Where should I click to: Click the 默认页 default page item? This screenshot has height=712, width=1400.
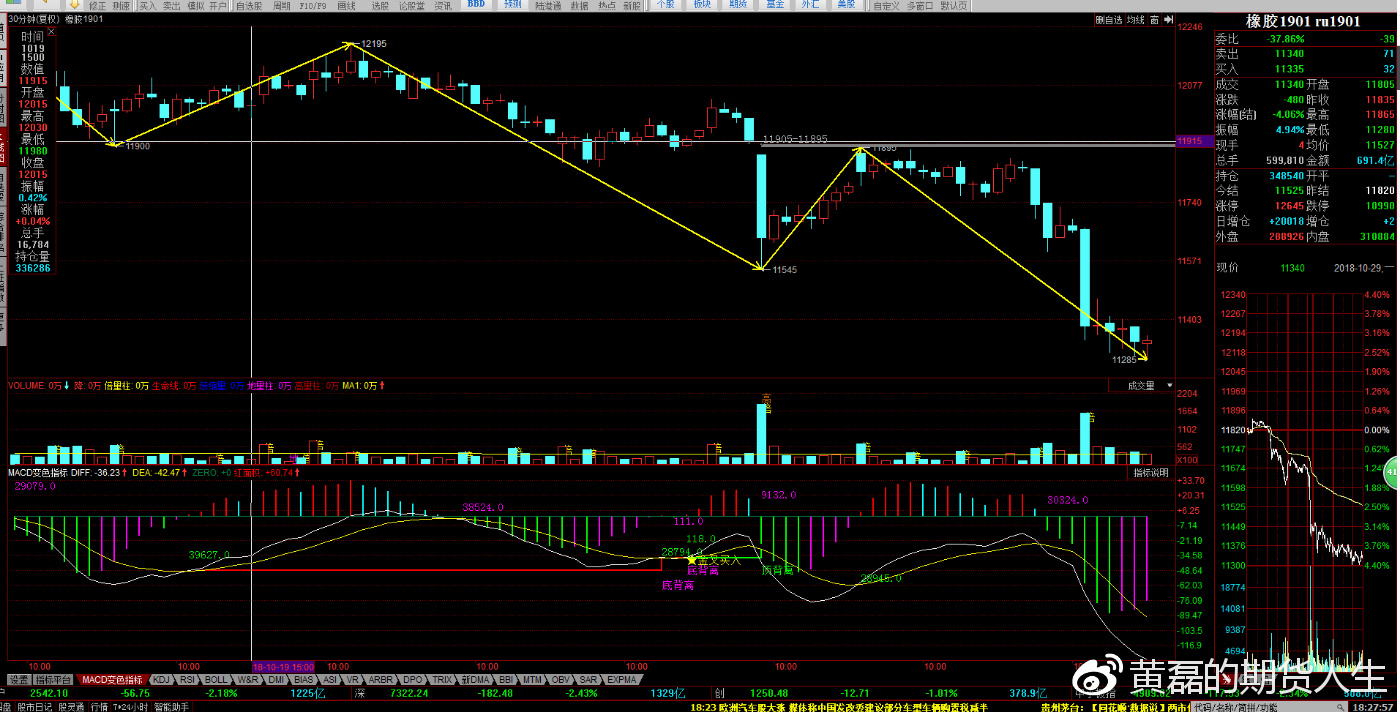(954, 5)
